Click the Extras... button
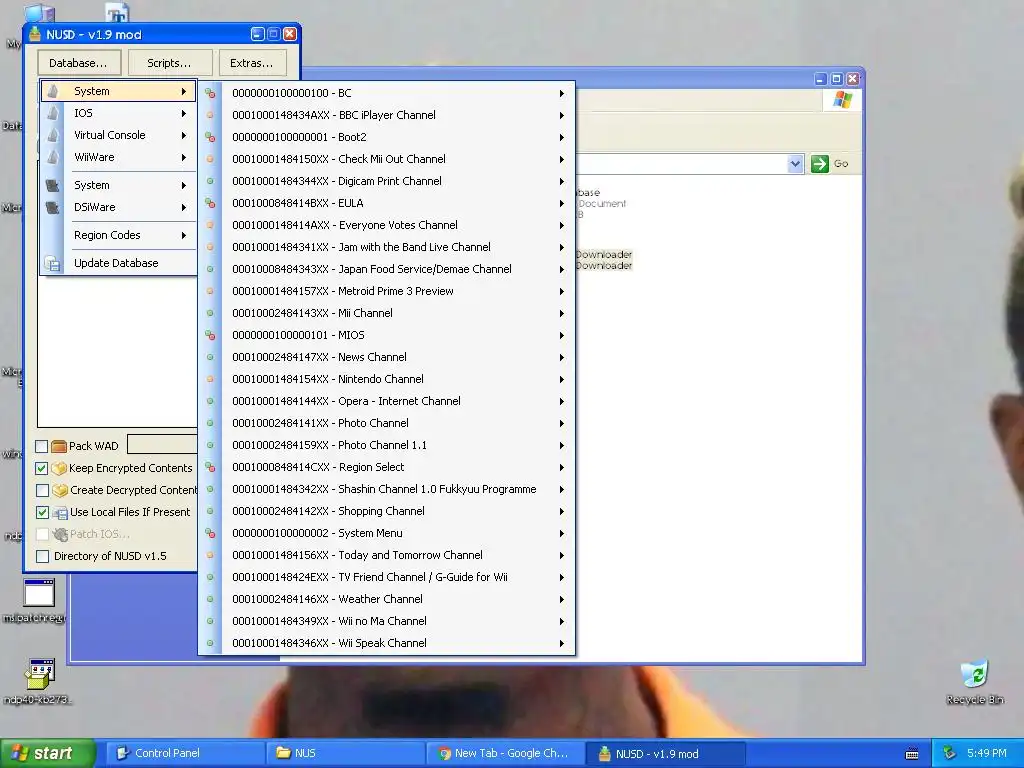Screen dimensions: 1024x768 [x=252, y=63]
